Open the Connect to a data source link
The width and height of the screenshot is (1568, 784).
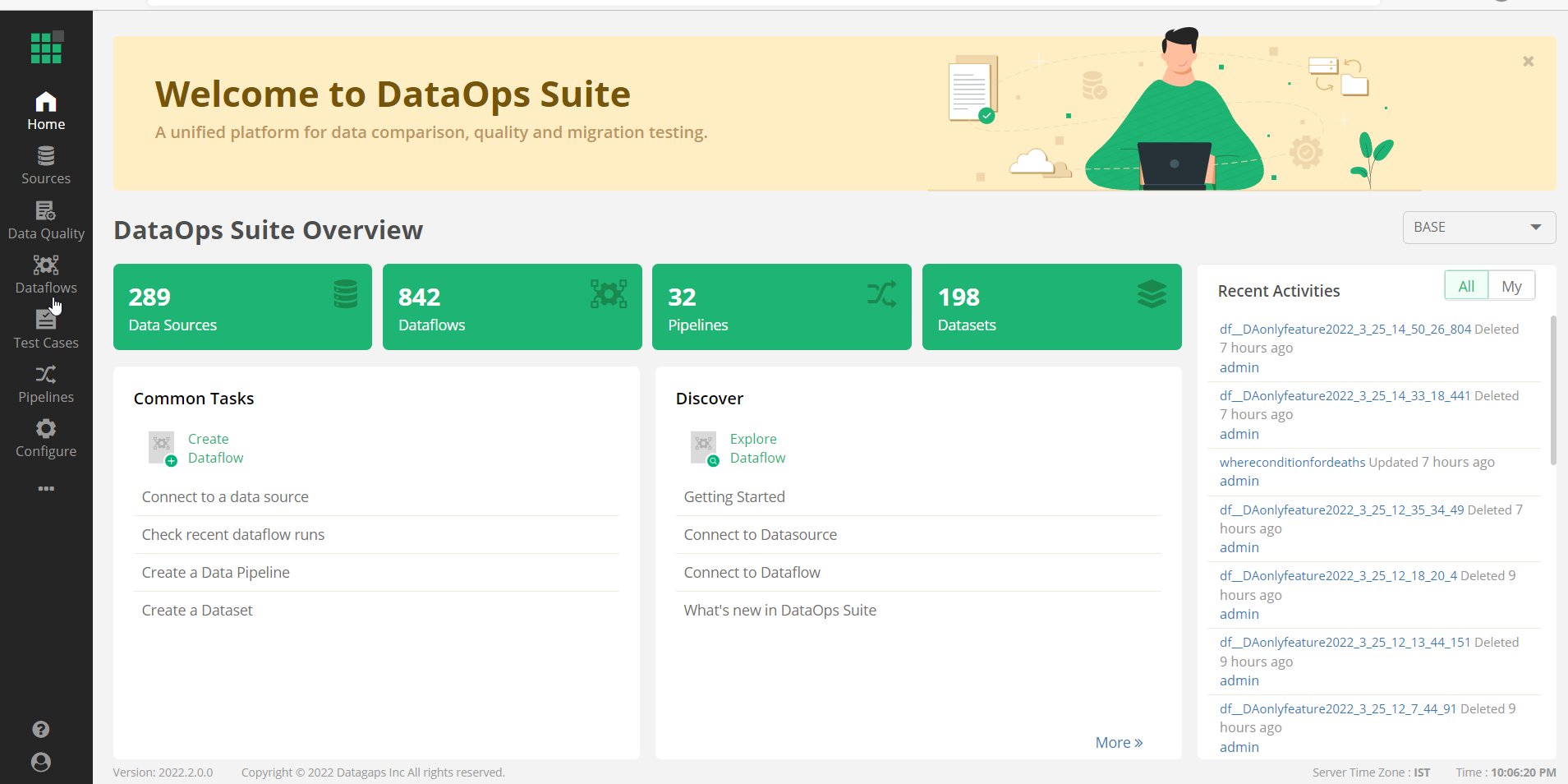tap(224, 496)
